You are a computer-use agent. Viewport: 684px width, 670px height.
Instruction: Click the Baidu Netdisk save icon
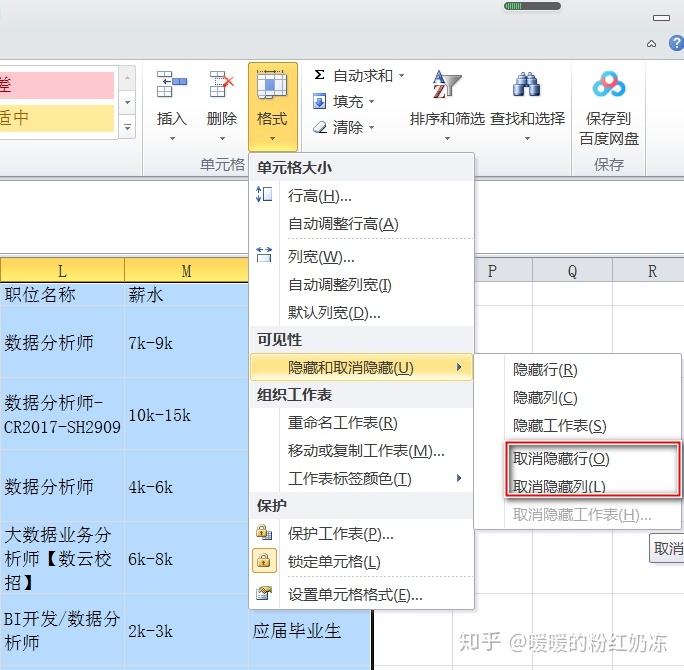tap(609, 84)
